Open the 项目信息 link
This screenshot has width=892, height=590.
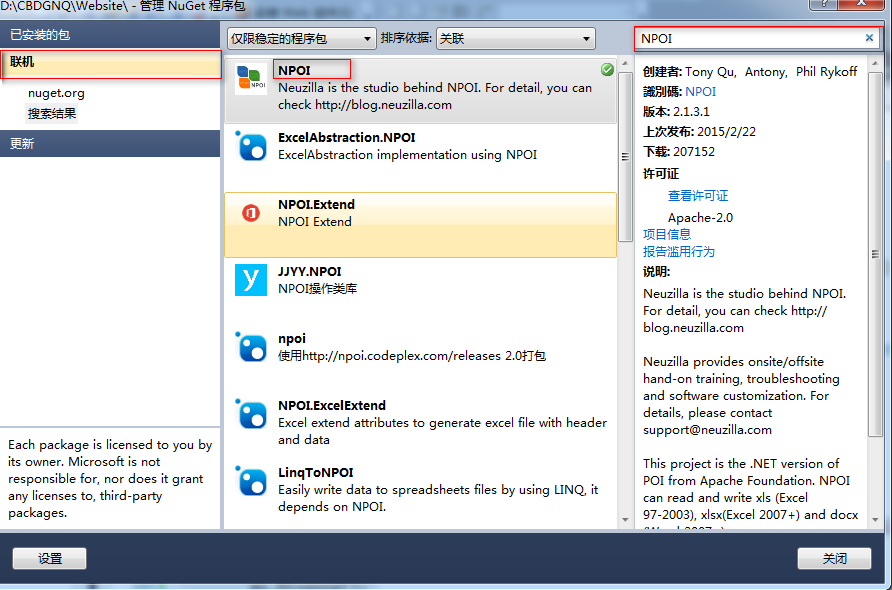(x=667, y=234)
